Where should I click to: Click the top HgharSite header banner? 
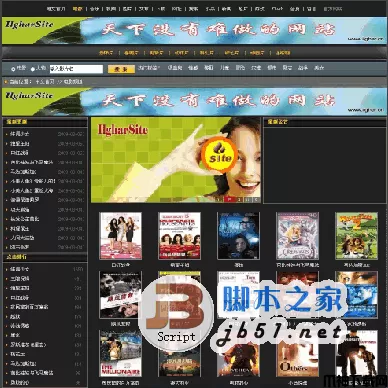click(194, 30)
